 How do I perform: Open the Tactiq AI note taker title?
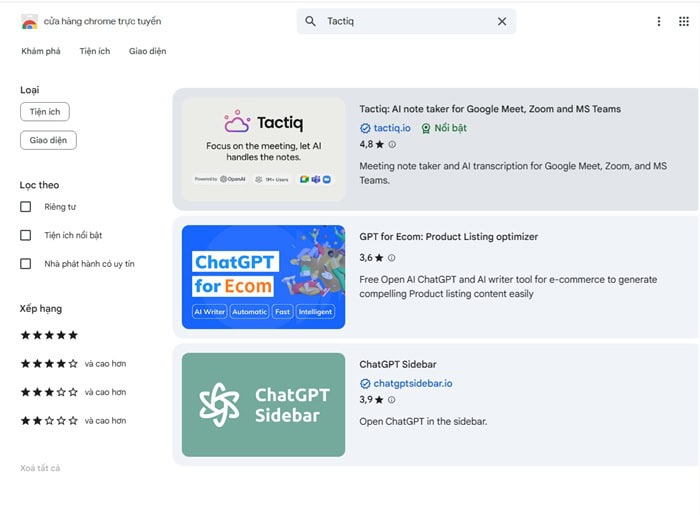click(x=490, y=109)
